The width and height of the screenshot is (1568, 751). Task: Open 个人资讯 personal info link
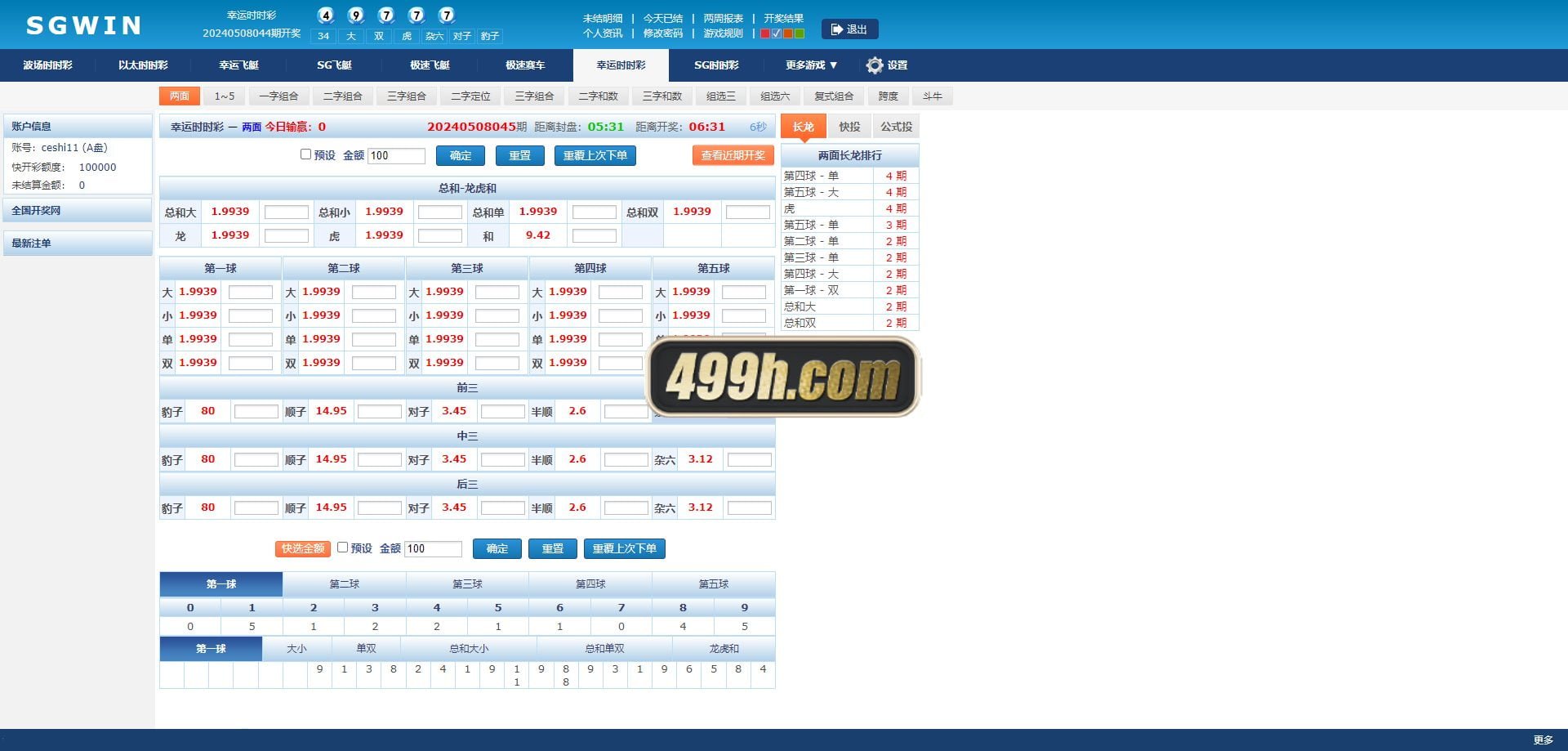click(603, 34)
